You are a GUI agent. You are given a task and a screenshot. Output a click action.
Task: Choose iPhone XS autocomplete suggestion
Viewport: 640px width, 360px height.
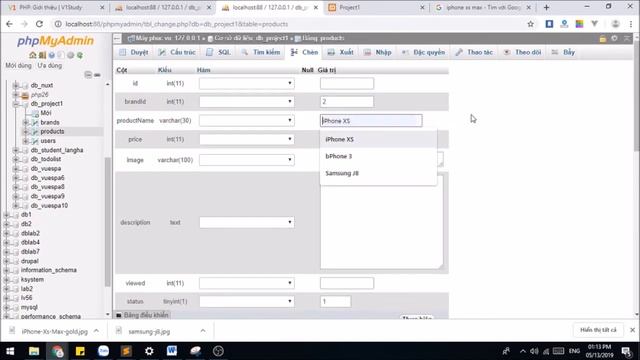pyautogui.click(x=378, y=139)
